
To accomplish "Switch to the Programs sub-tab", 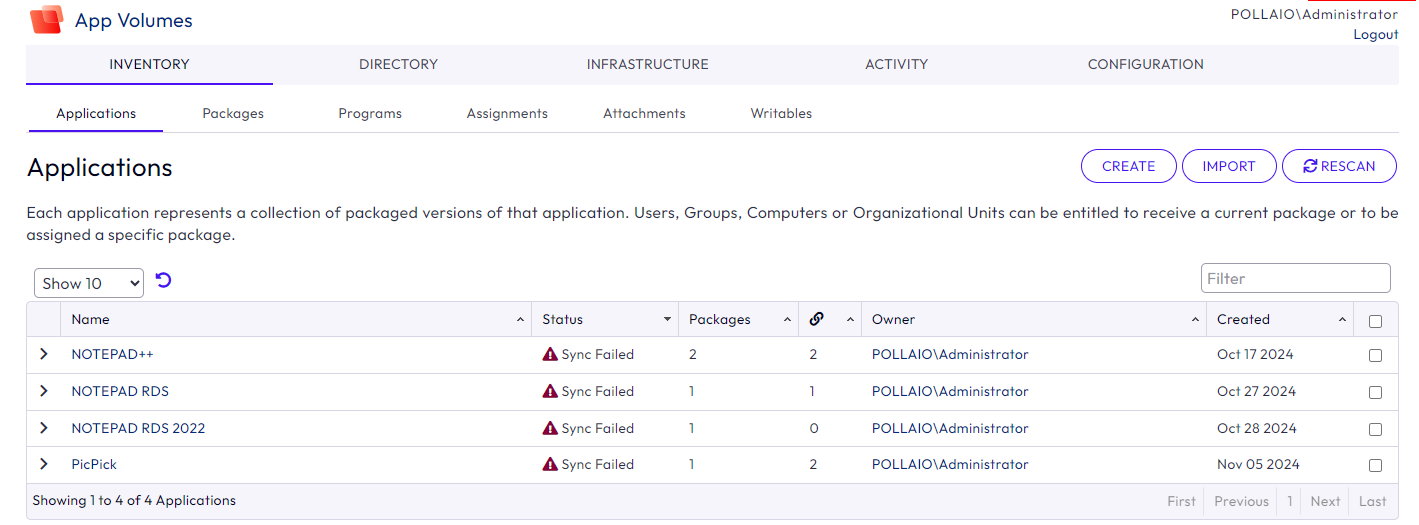I will pos(370,113).
